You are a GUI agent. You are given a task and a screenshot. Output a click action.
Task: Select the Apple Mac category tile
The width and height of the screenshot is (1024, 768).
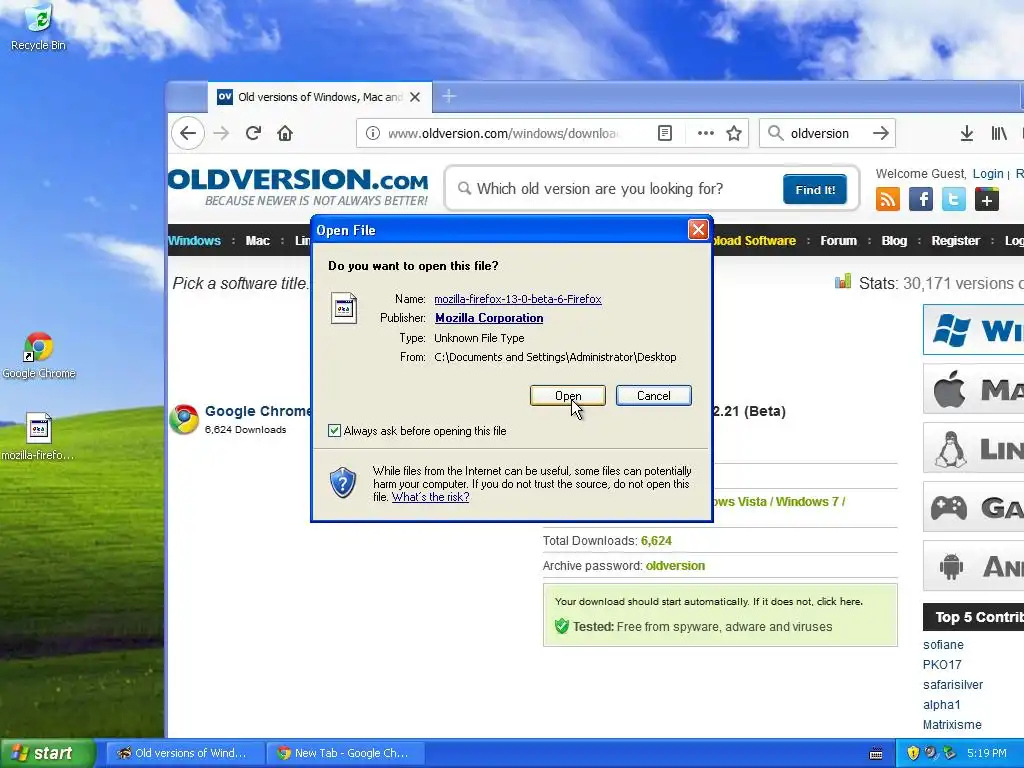pos(974,389)
